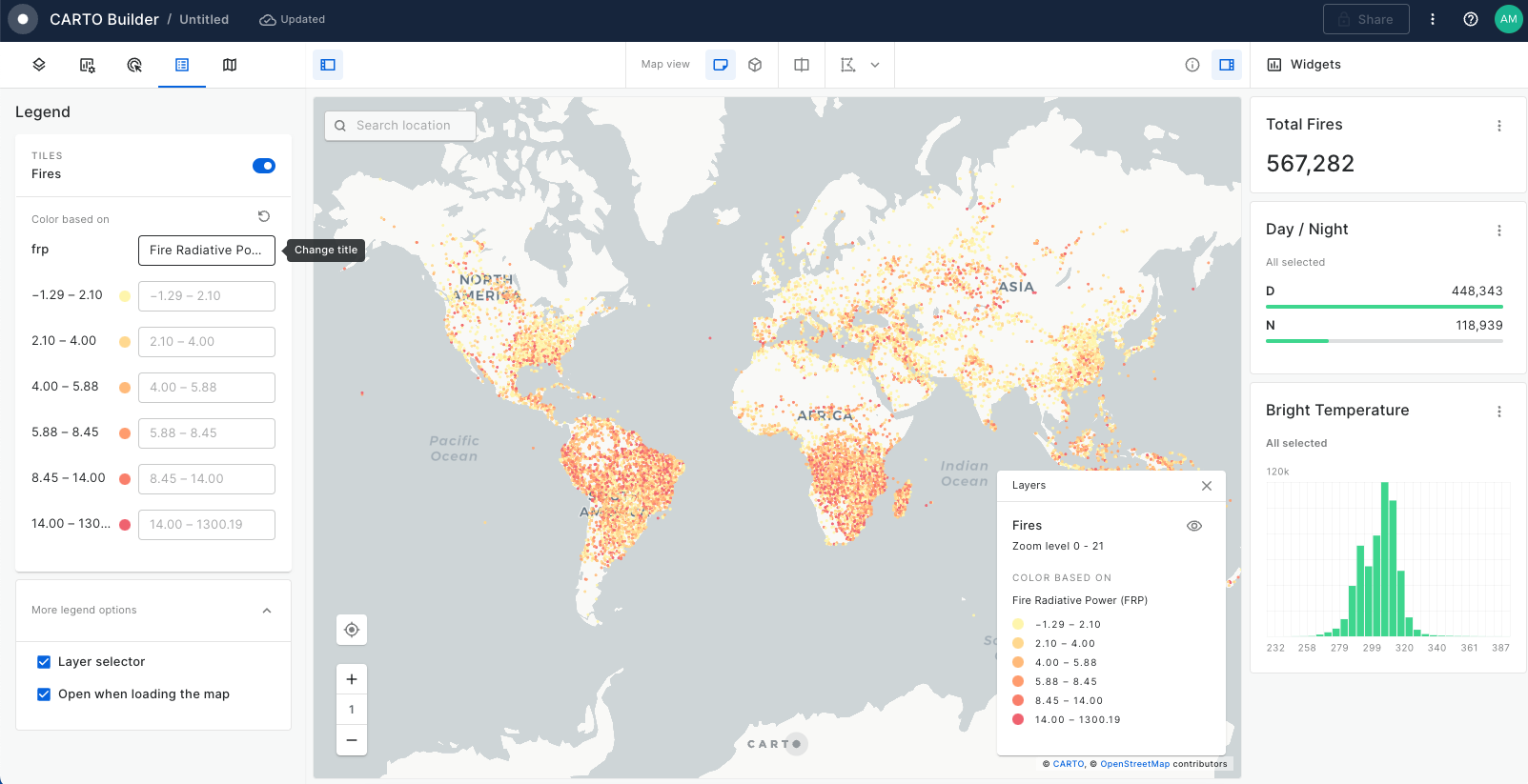Open the Interactions cursor icon tab
The height and width of the screenshot is (784, 1528).
pos(134,65)
